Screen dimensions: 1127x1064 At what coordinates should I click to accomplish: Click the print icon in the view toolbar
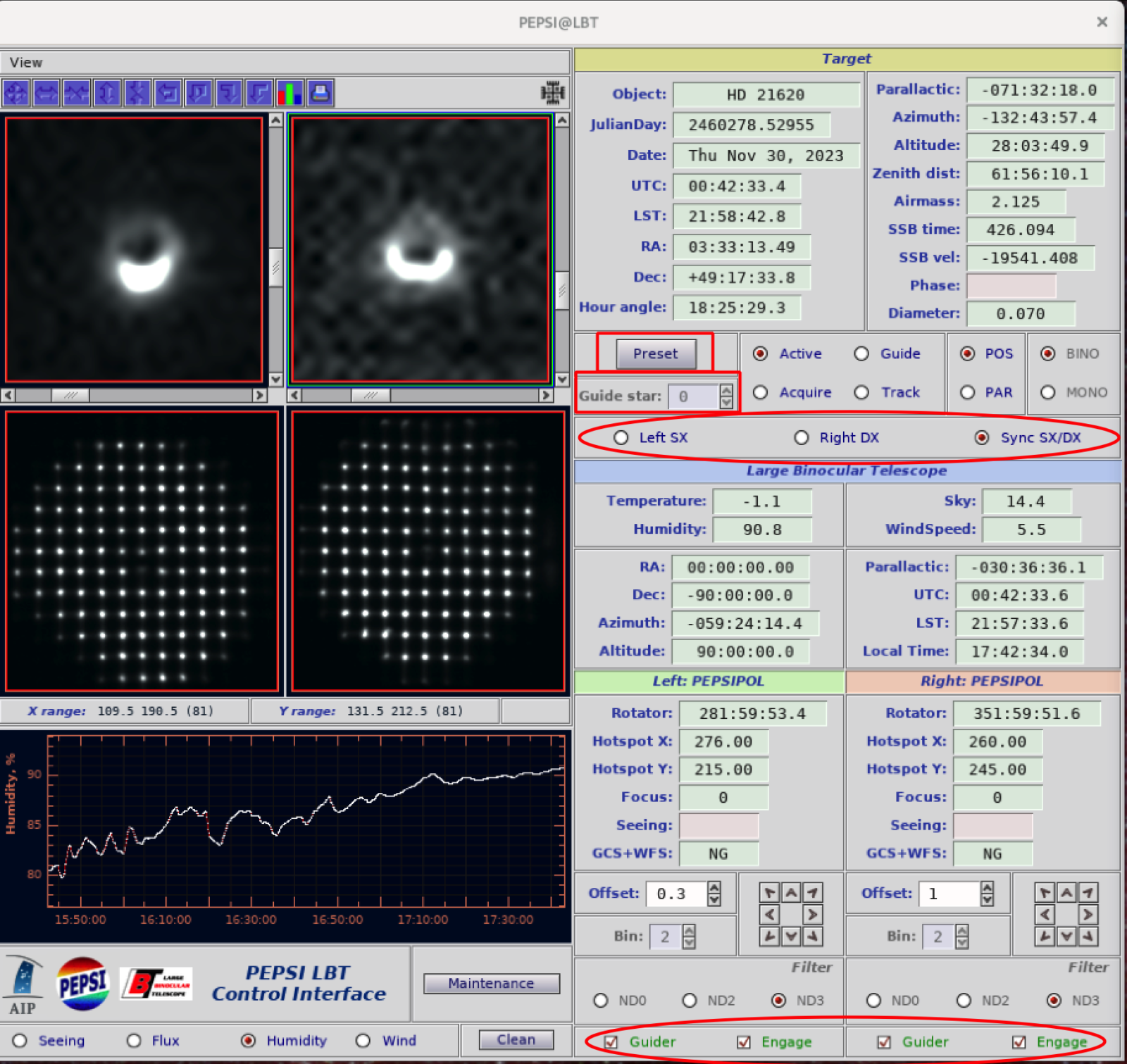(x=320, y=93)
